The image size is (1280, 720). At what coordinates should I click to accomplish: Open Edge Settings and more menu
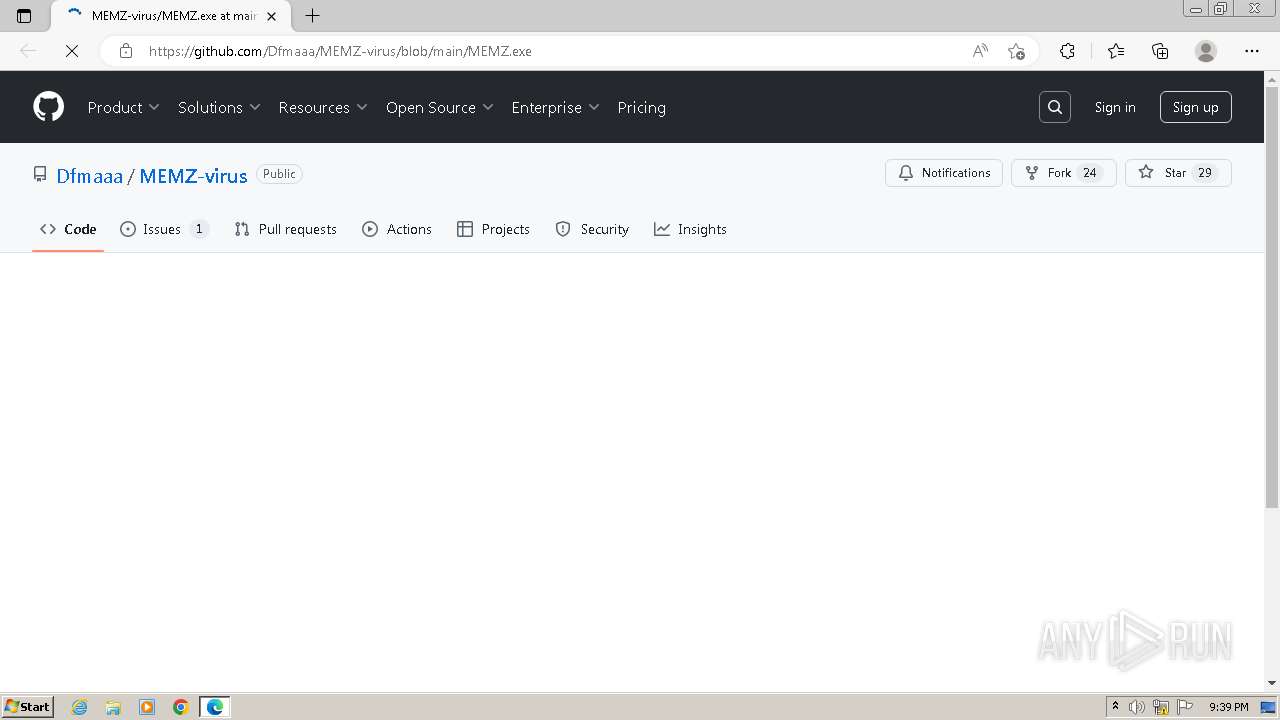(1252, 51)
